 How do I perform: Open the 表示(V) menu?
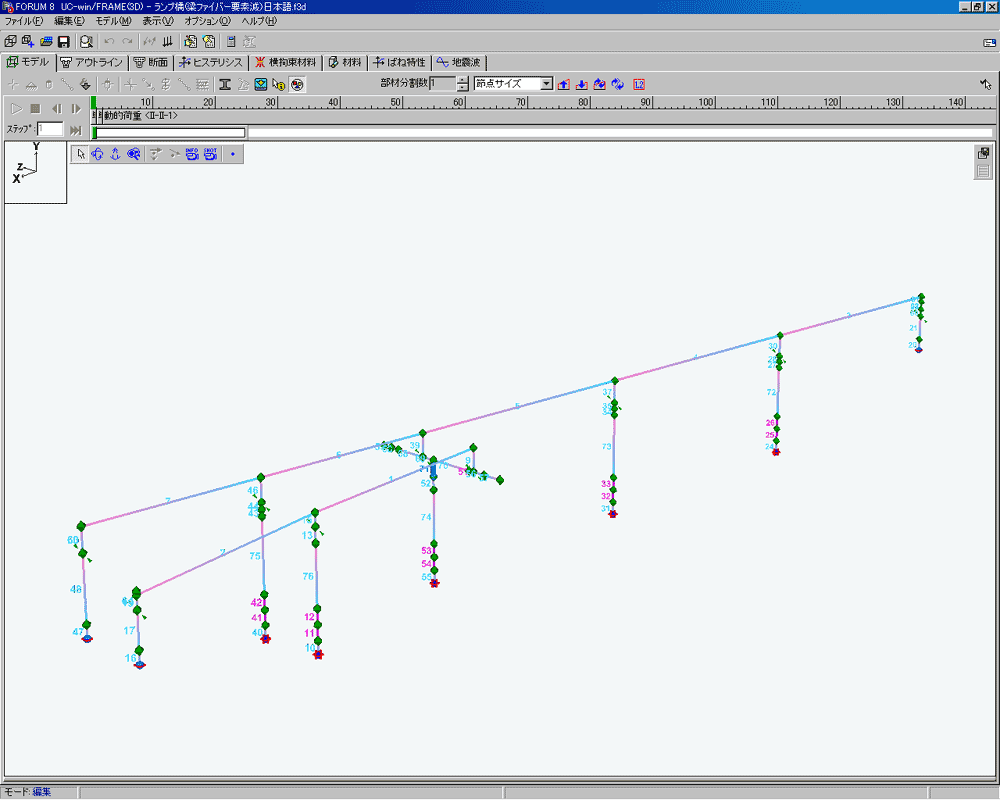[x=157, y=21]
